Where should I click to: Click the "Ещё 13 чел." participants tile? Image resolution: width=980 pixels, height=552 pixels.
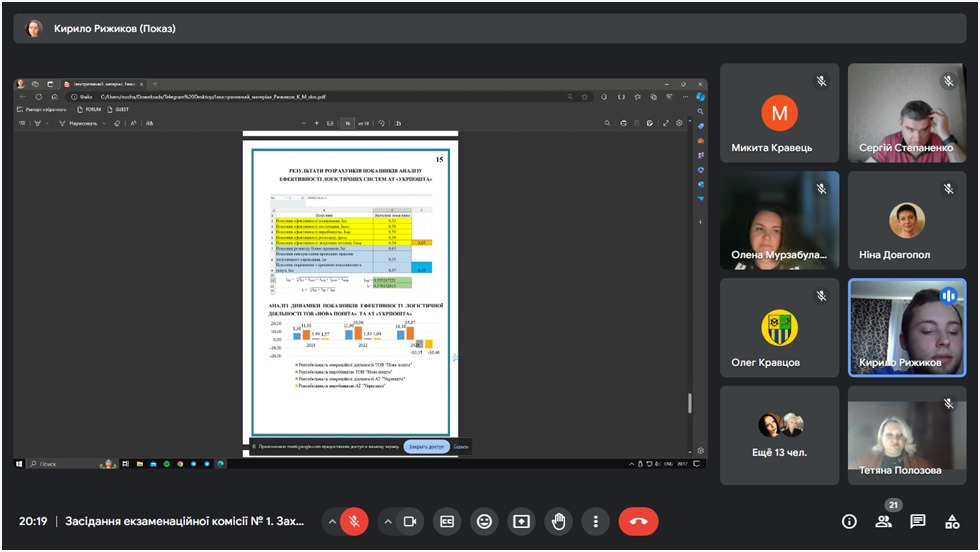(779, 435)
